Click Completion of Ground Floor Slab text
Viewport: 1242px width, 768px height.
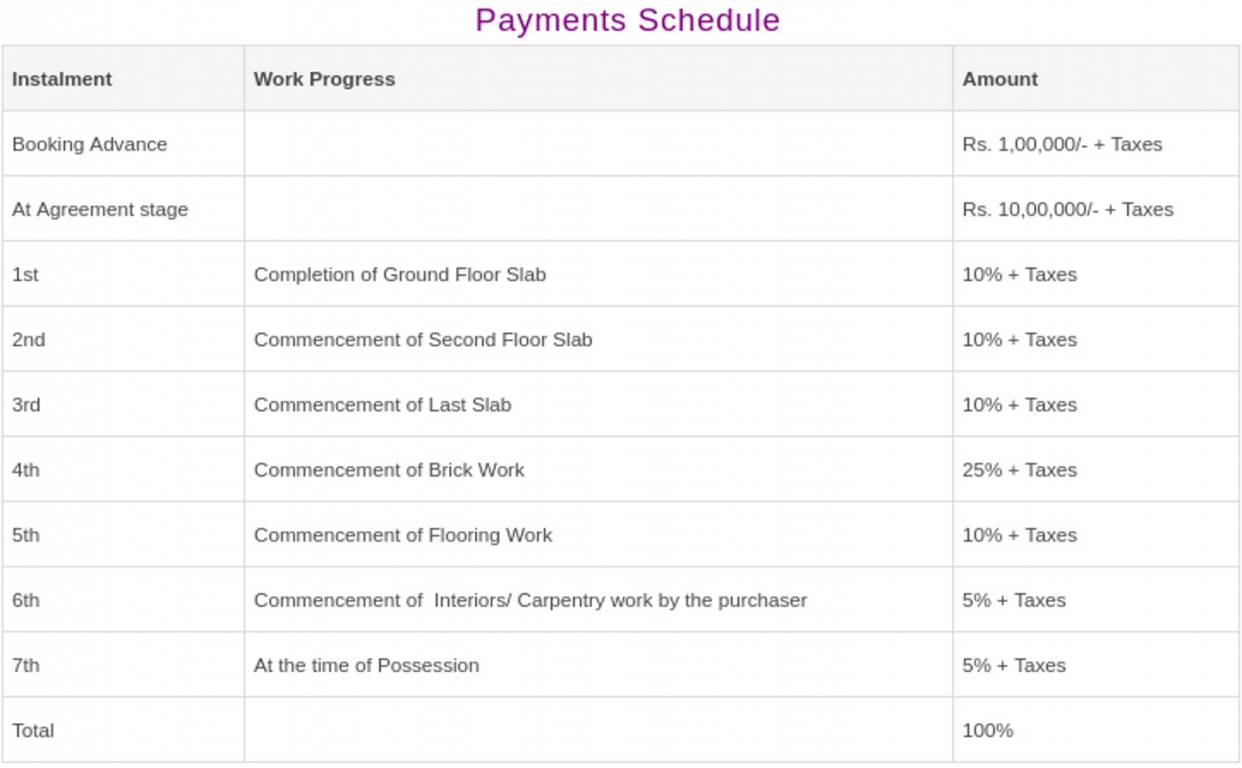click(x=400, y=274)
